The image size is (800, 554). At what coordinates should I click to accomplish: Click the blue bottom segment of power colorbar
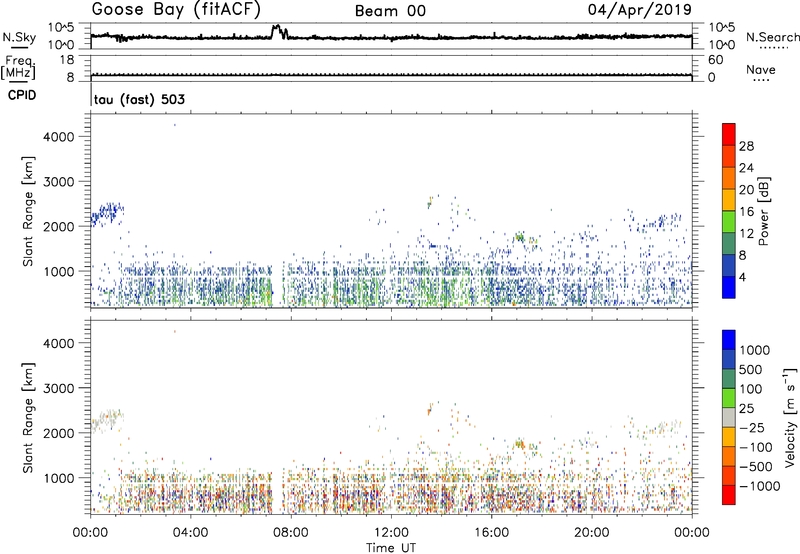[x=729, y=287]
